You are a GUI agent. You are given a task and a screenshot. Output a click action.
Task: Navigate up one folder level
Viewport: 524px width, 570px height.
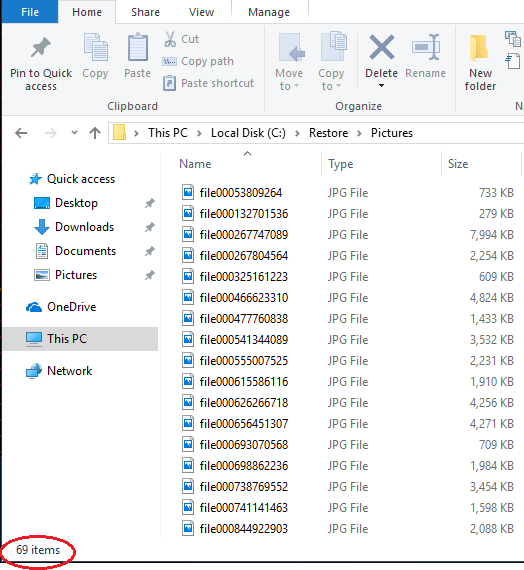click(x=95, y=133)
